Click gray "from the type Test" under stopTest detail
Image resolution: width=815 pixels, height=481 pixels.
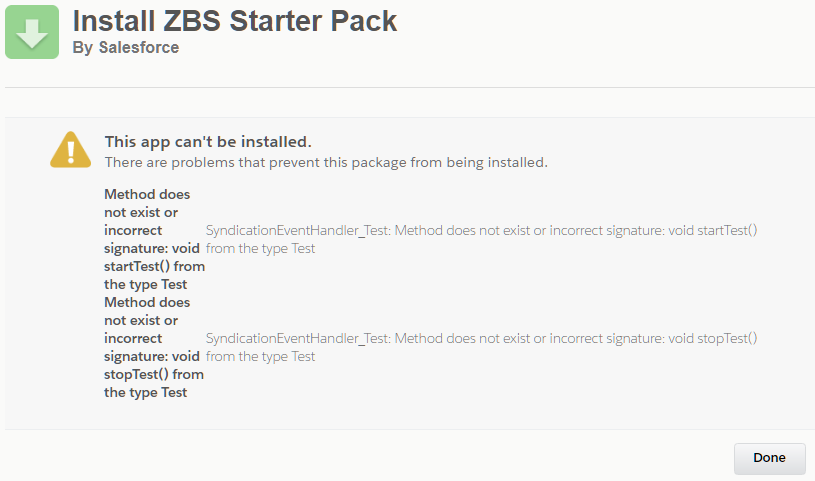[x=260, y=356]
